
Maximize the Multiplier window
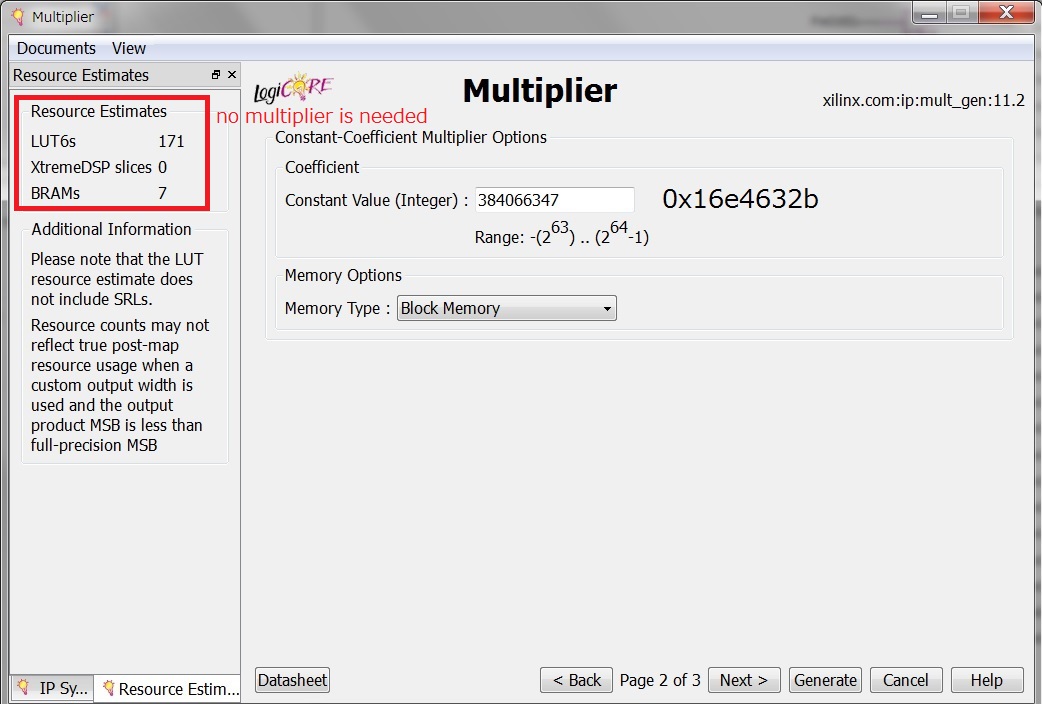tap(962, 13)
